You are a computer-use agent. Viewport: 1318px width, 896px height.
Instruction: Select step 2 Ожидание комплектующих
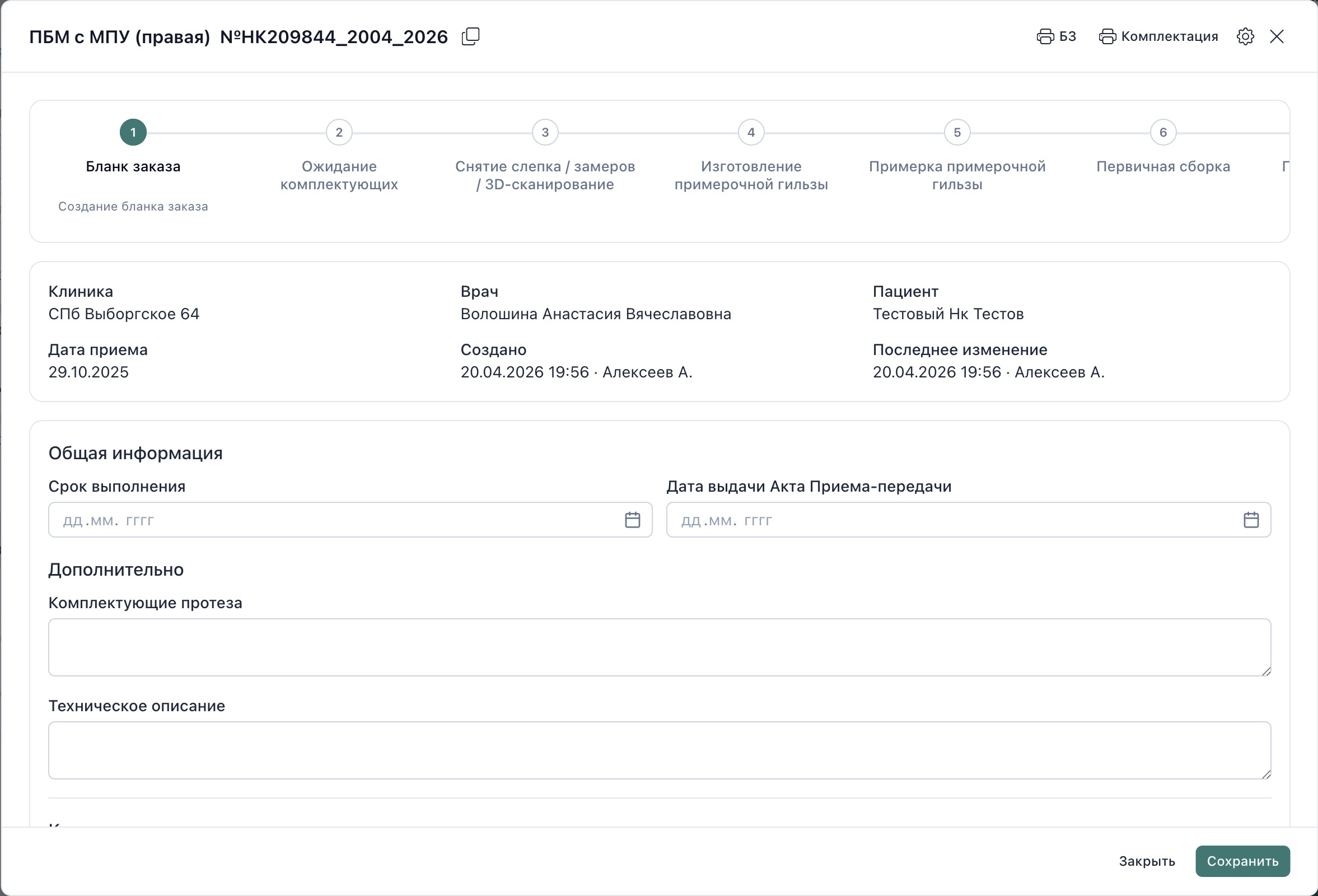pyautogui.click(x=339, y=132)
